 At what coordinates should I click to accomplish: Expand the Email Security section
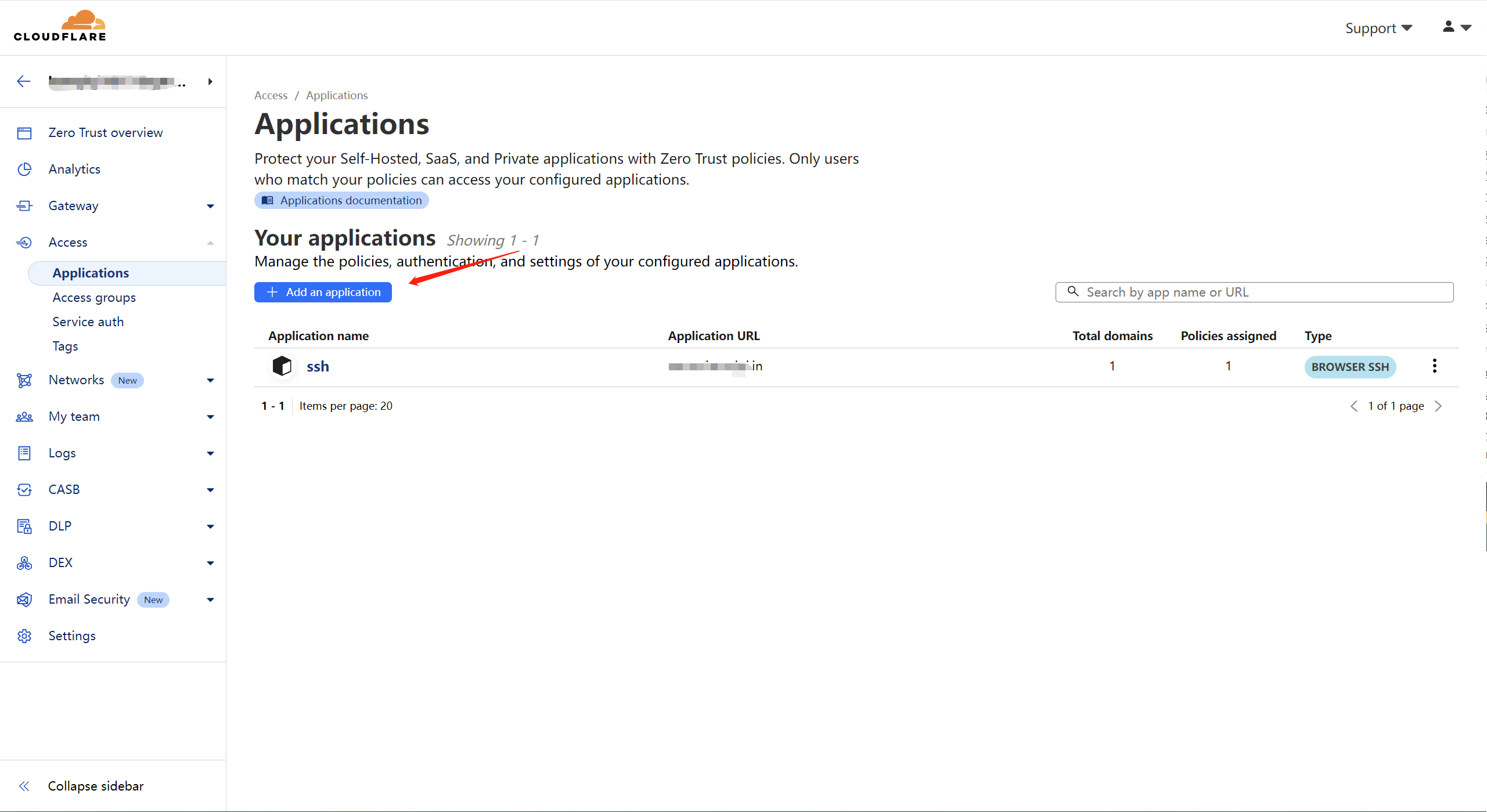[210, 600]
